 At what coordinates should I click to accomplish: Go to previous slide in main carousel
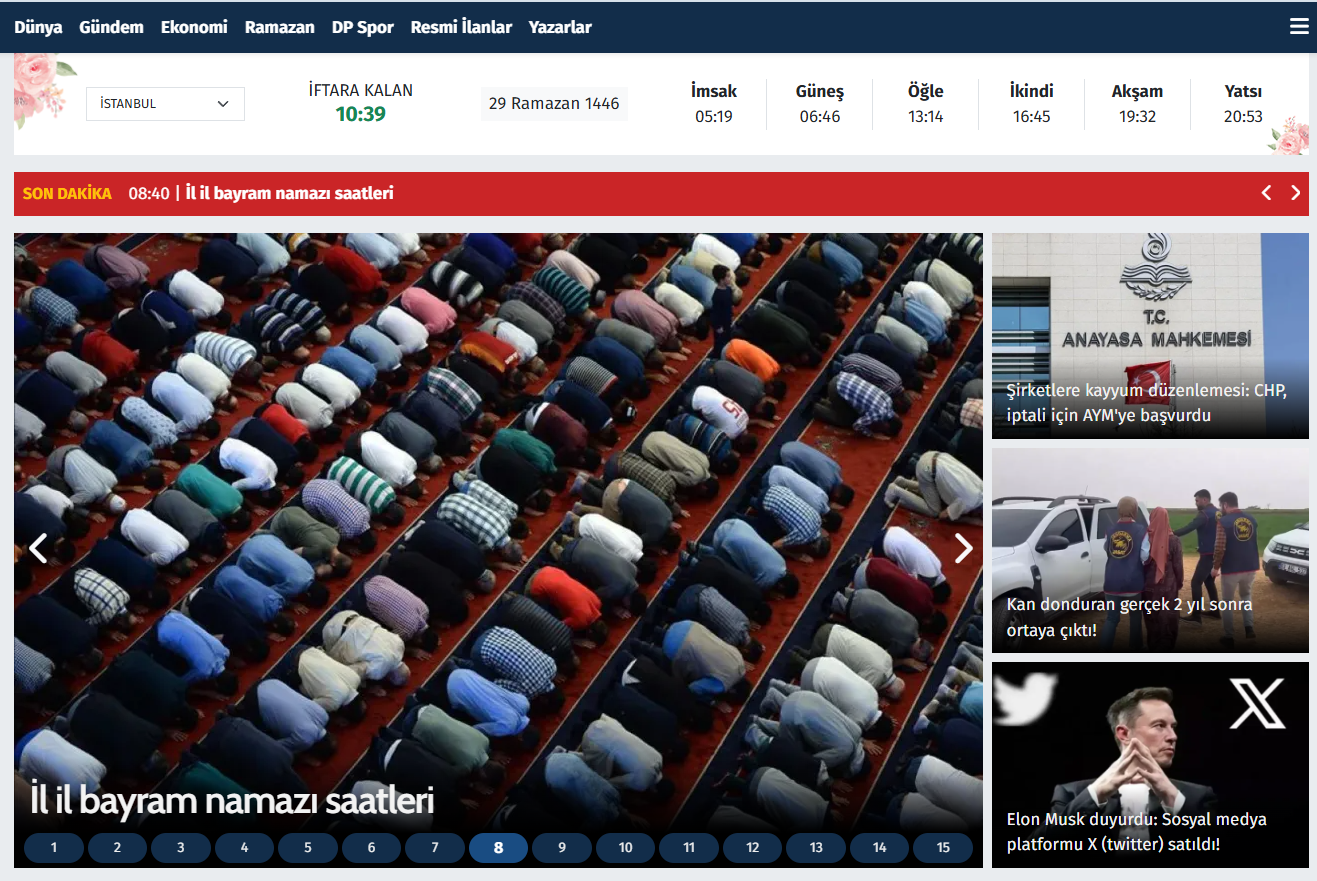point(38,548)
